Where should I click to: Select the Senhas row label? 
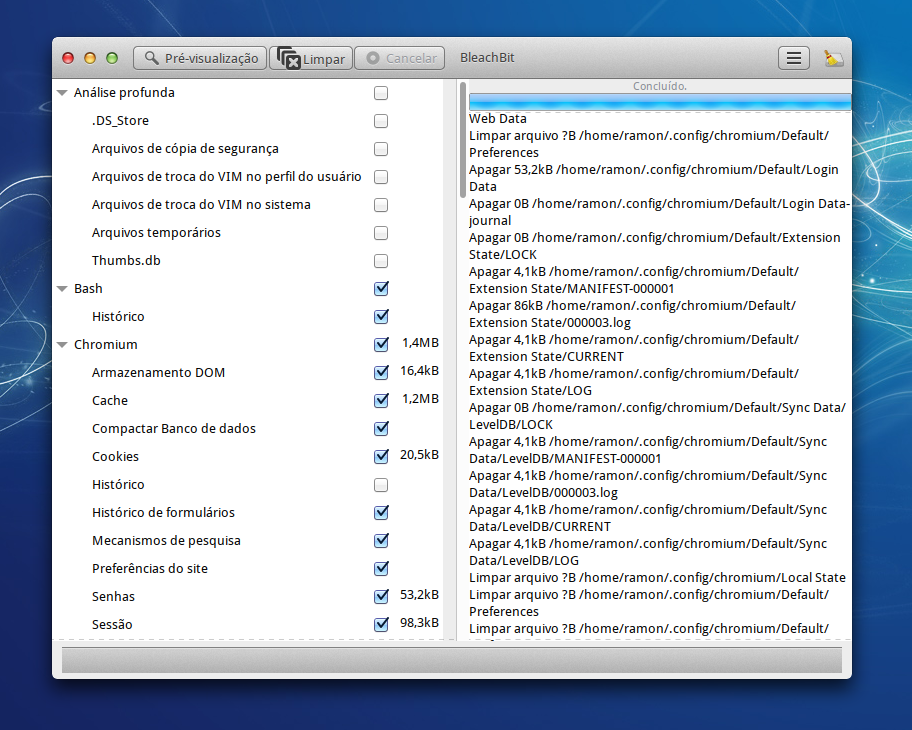[x=113, y=597]
